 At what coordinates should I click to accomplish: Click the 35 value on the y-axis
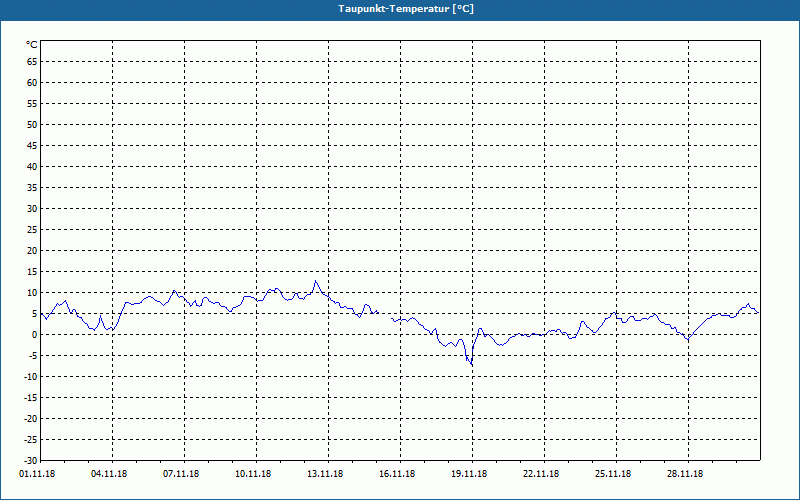pyautogui.click(x=32, y=188)
